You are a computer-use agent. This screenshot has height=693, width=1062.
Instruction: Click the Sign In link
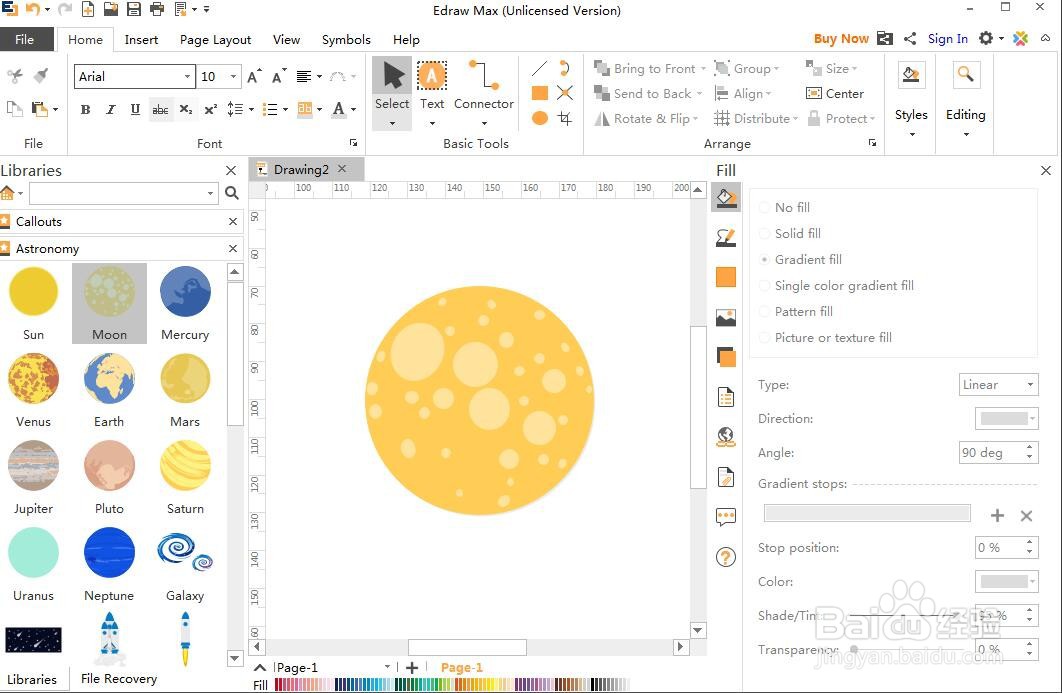(x=948, y=39)
